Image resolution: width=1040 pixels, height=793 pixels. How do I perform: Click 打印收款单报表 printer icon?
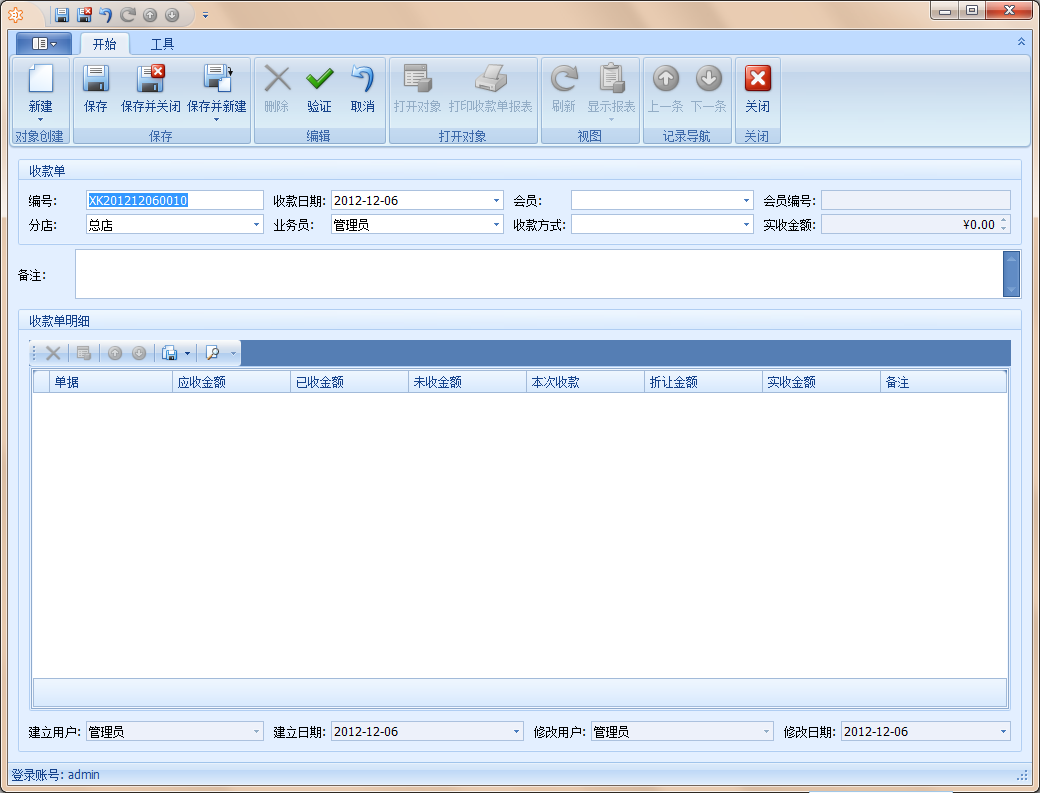[490, 78]
